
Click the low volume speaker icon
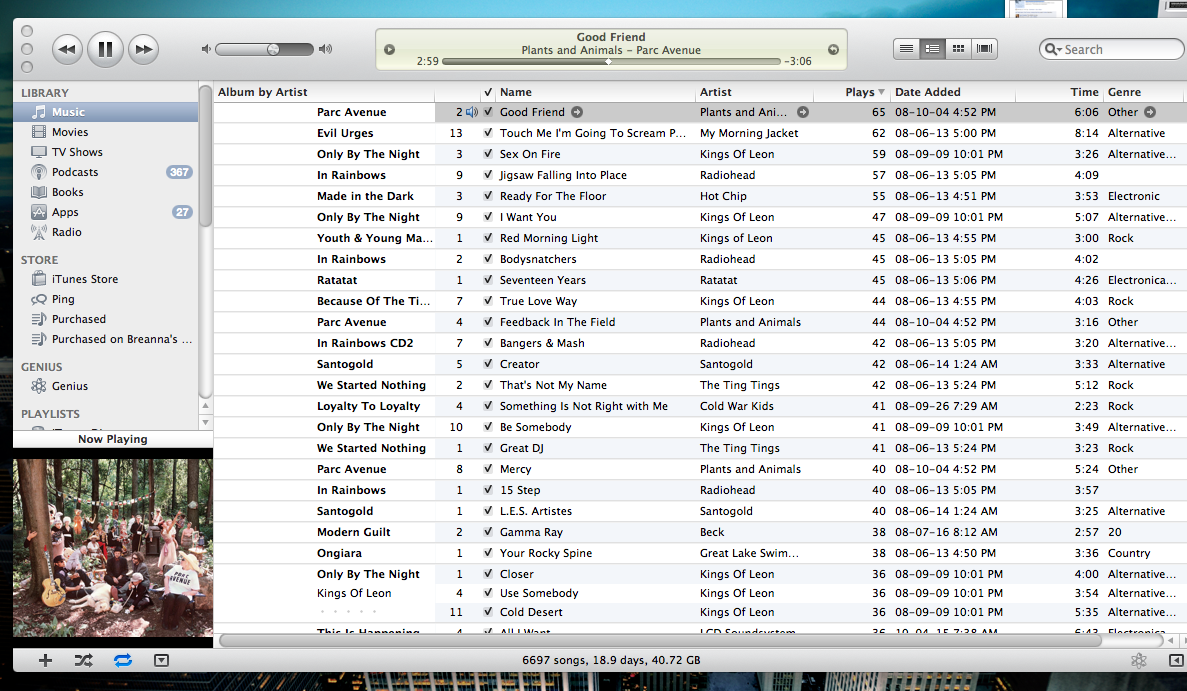[206, 49]
